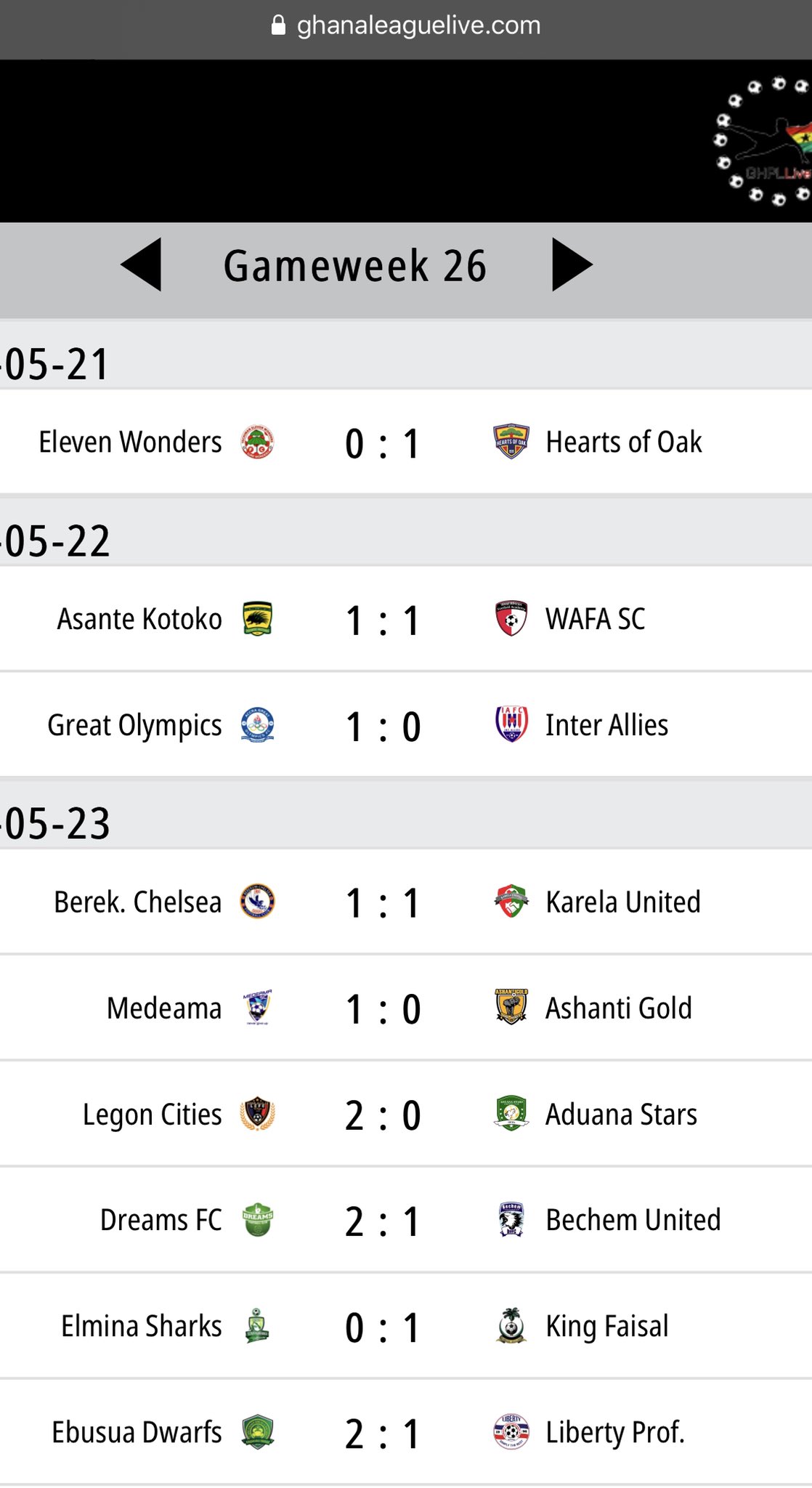Tap the King Faisal club emblem
This screenshot has height=1488, width=812.
pyautogui.click(x=511, y=1325)
